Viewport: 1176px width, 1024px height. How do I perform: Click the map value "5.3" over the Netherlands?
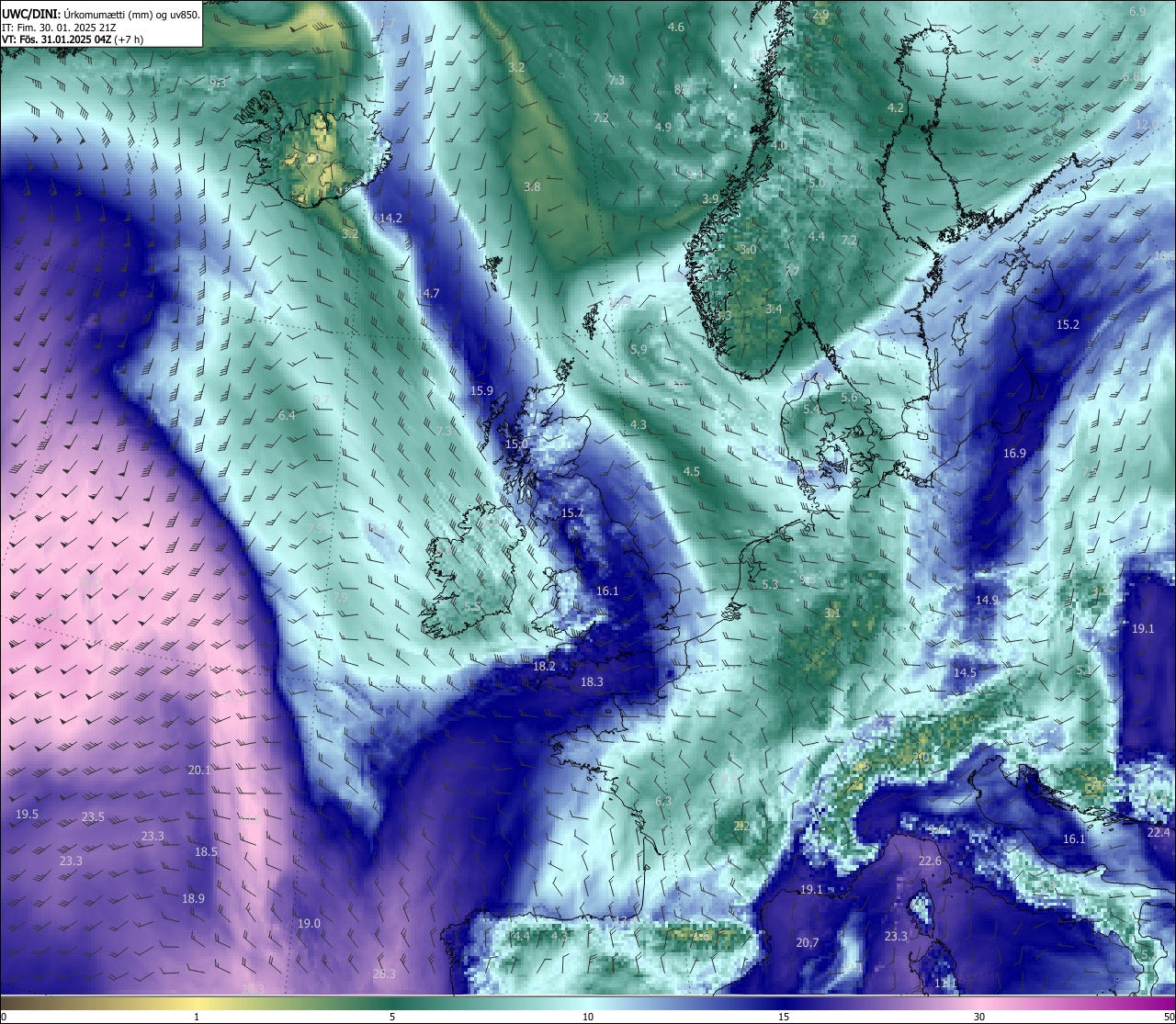click(770, 584)
